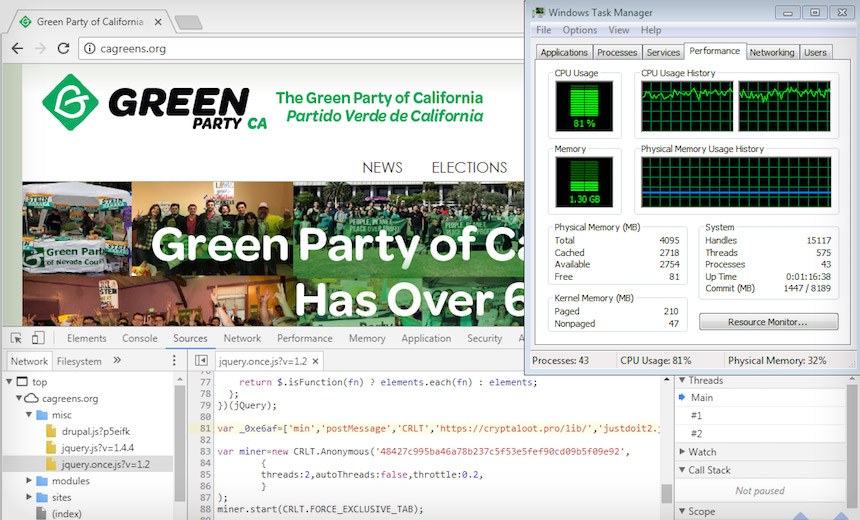This screenshot has height=520, width=860.
Task: Open the DevTools Performance tab
Action: (x=304, y=338)
